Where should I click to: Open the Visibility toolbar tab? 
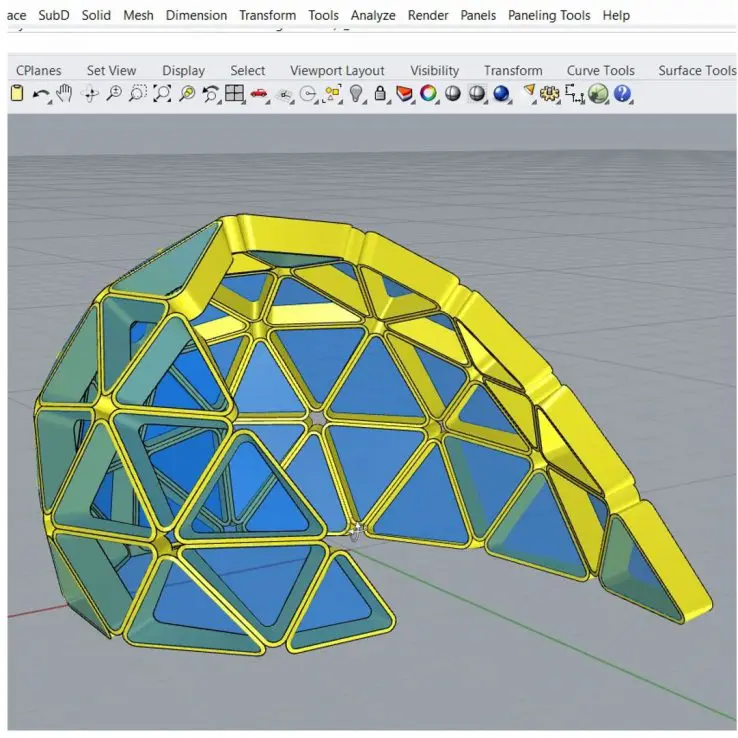pos(434,70)
